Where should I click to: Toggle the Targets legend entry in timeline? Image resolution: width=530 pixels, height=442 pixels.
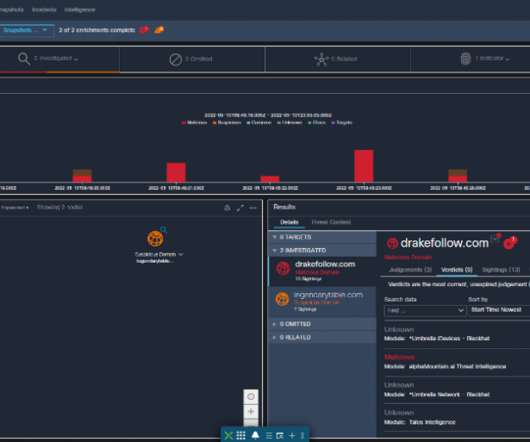pyautogui.click(x=342, y=123)
